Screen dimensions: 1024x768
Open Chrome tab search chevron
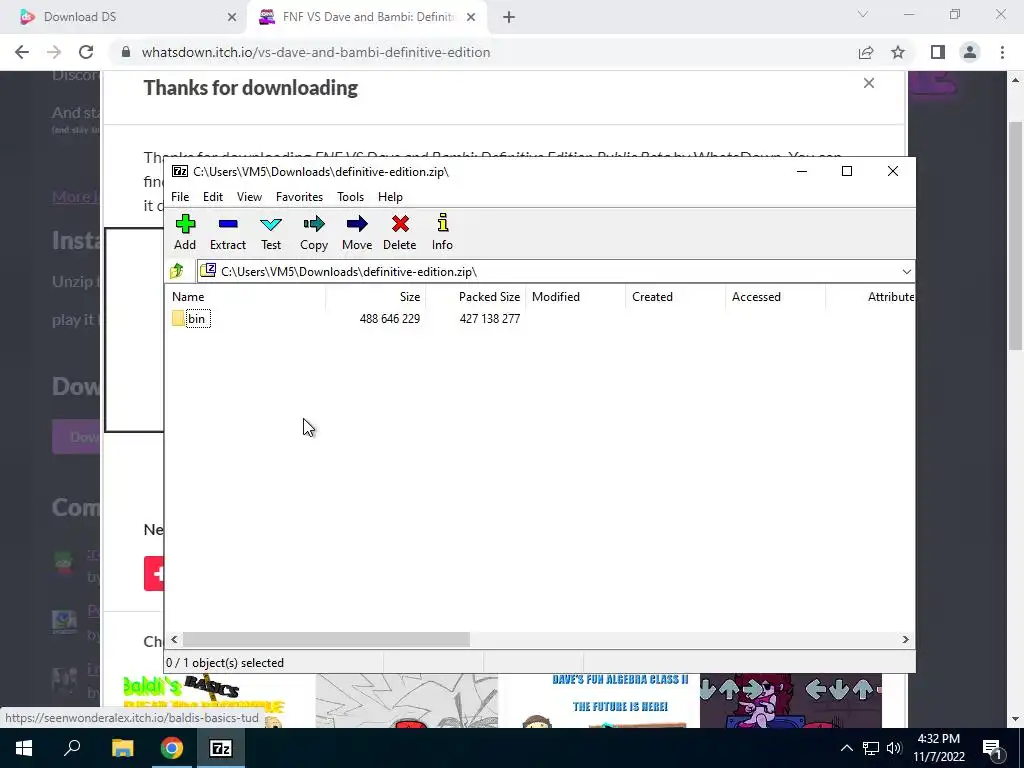(863, 14)
